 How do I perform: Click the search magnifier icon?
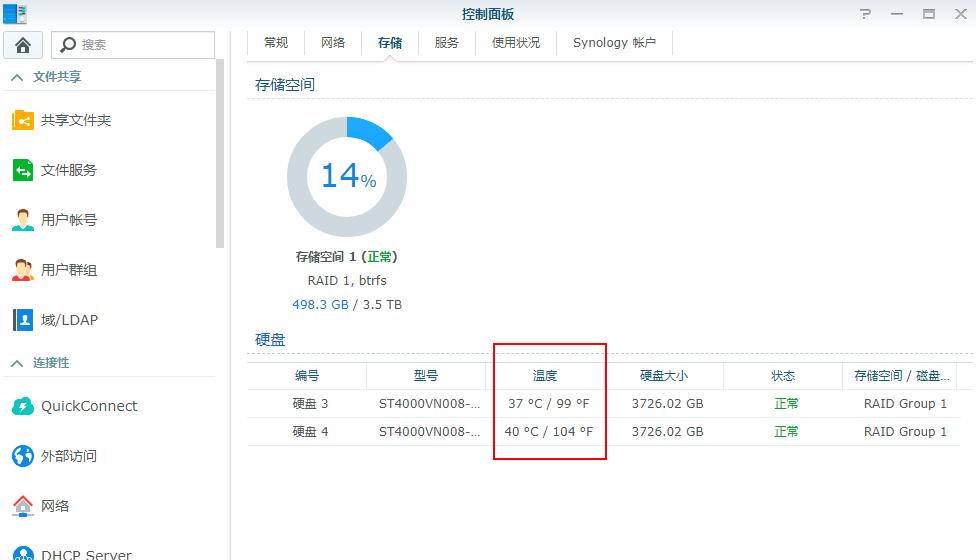[68, 45]
